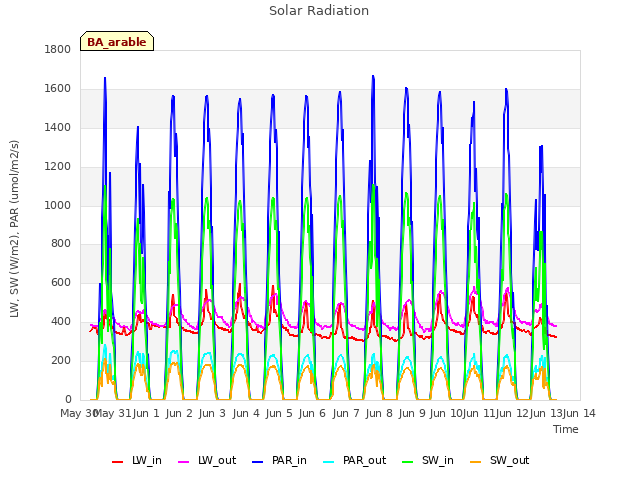The image size is (640, 480).
Task: Click the Jun 14 x-axis date label
Action: (579, 413)
